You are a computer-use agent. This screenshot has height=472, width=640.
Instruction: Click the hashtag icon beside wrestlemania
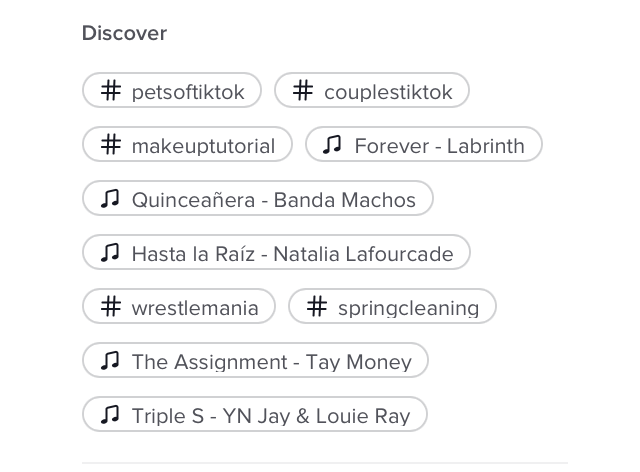coord(111,307)
